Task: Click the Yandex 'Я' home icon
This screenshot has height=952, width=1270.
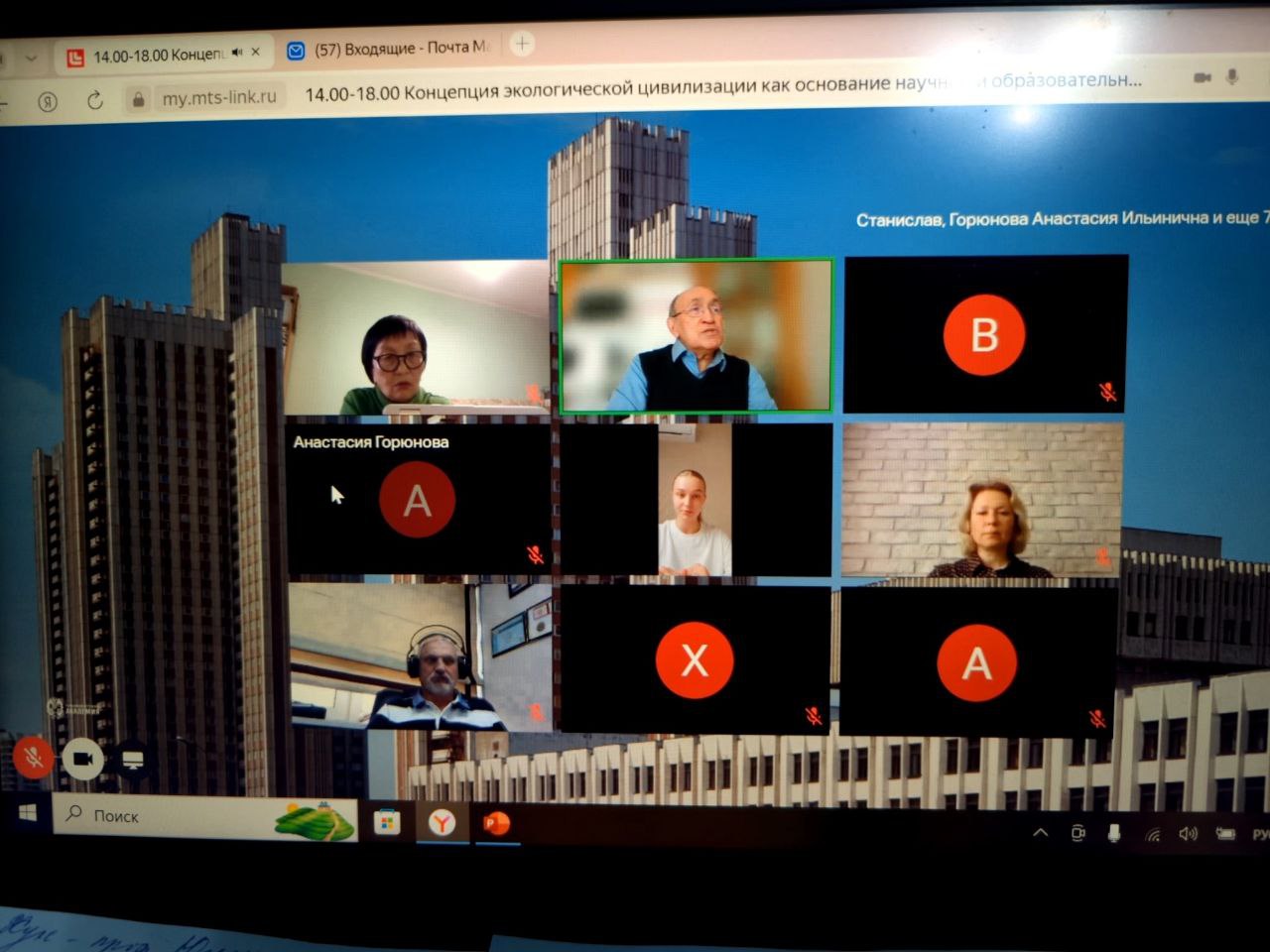Action: coord(48,101)
